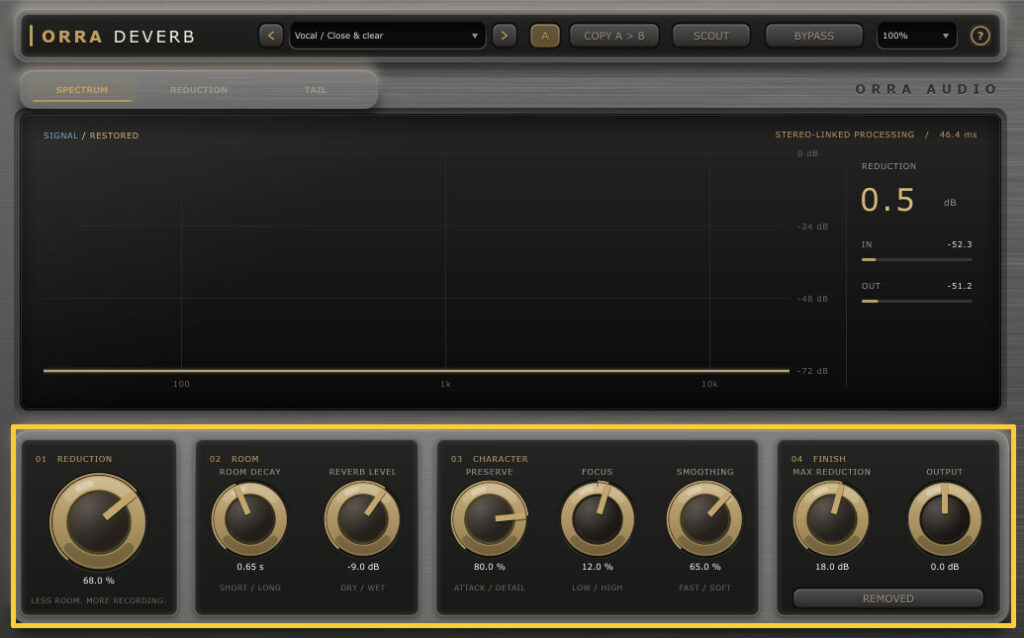Screen dimensions: 1024x638
Task: Switch to the TAIL tab
Action: pyautogui.click(x=315, y=89)
